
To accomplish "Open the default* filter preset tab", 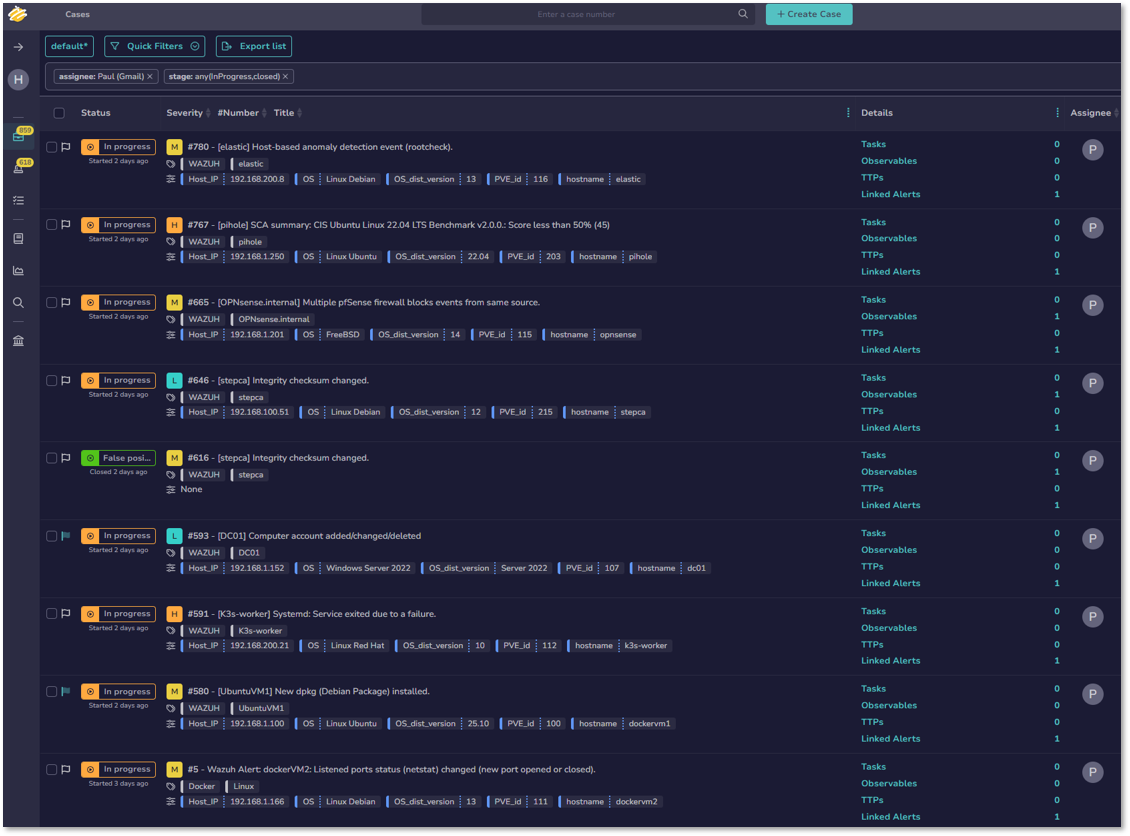I will click(68, 46).
